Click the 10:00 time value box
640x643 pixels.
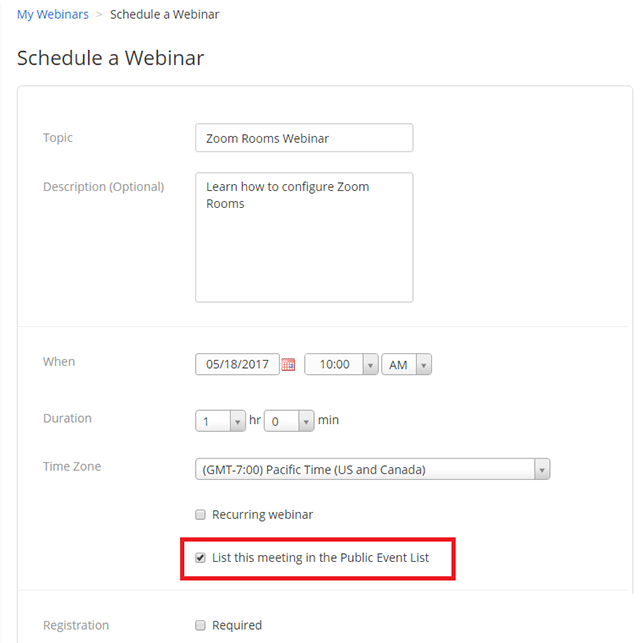pos(334,364)
